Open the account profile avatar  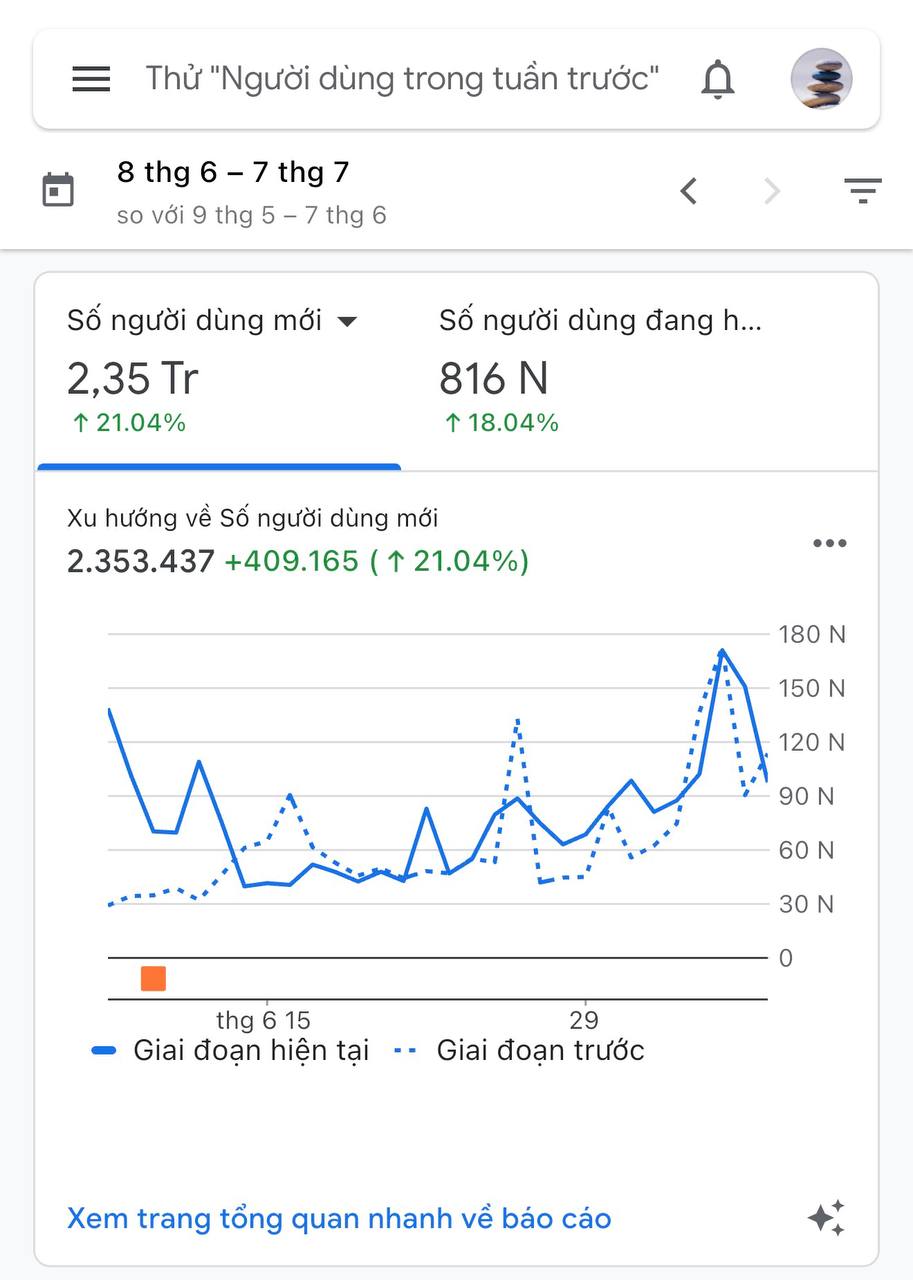822,78
